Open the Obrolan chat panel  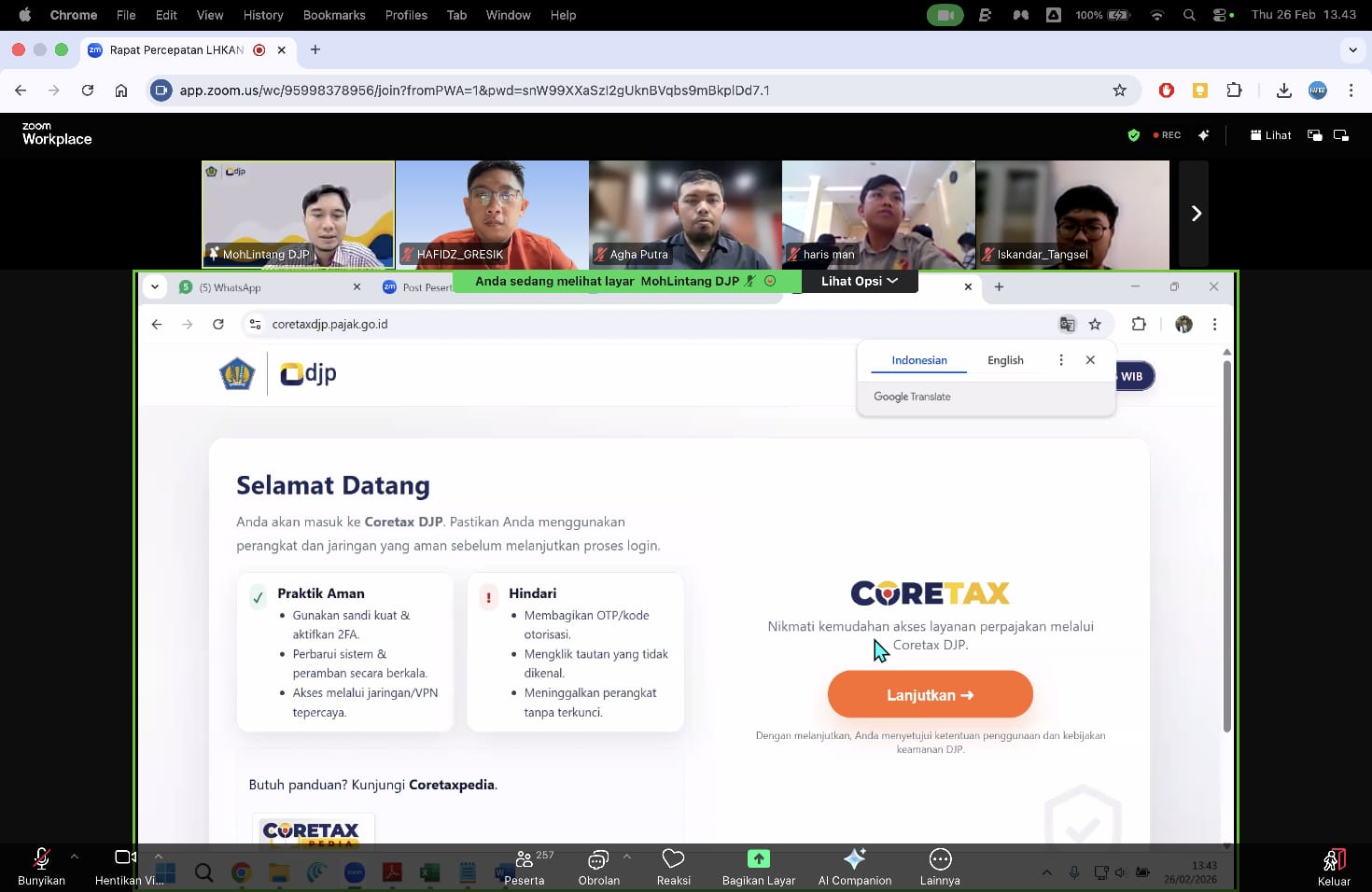598,866
